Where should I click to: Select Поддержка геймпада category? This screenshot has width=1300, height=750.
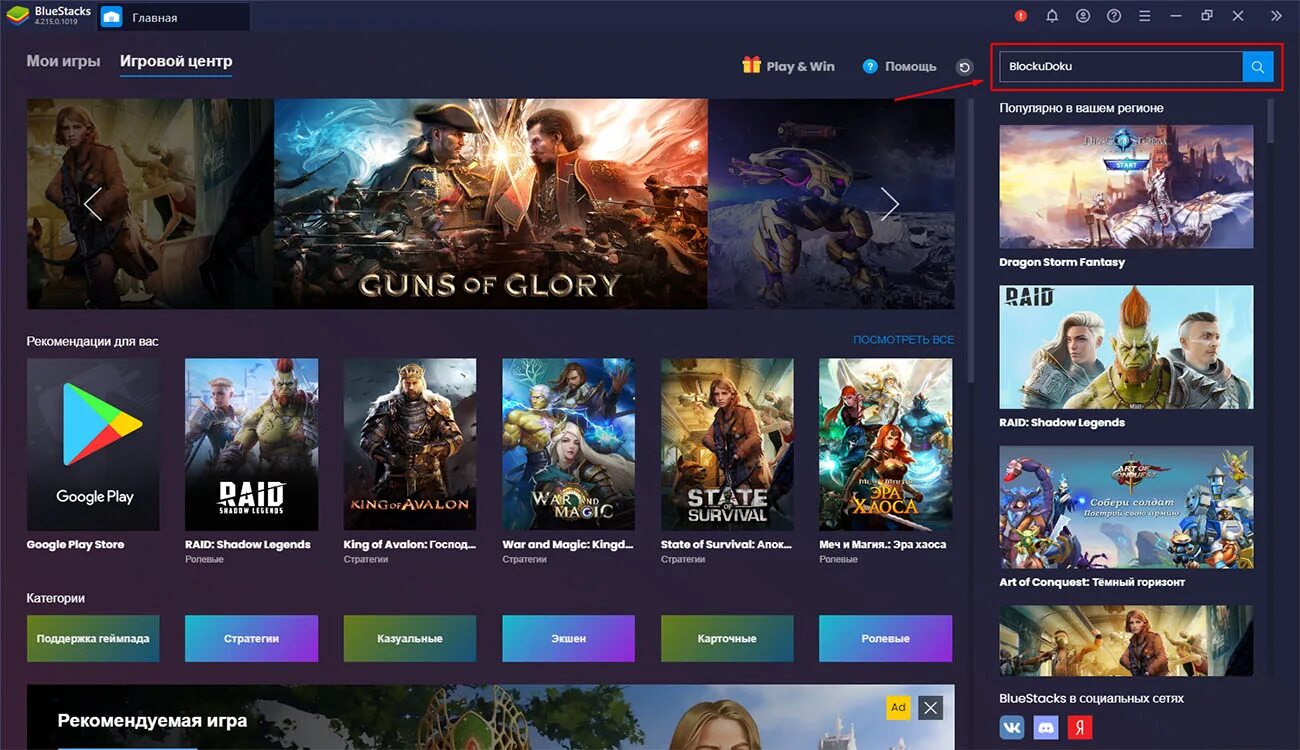[93, 638]
